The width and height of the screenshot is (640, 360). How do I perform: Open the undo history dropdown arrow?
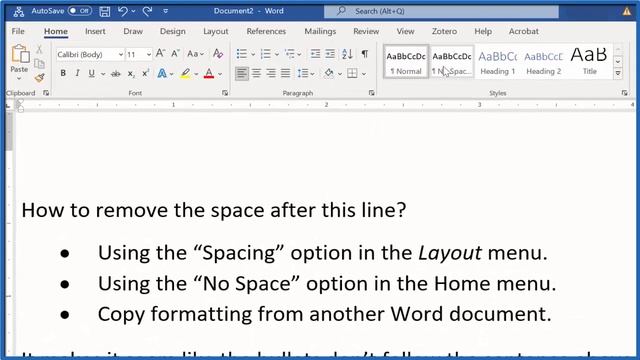(x=133, y=11)
